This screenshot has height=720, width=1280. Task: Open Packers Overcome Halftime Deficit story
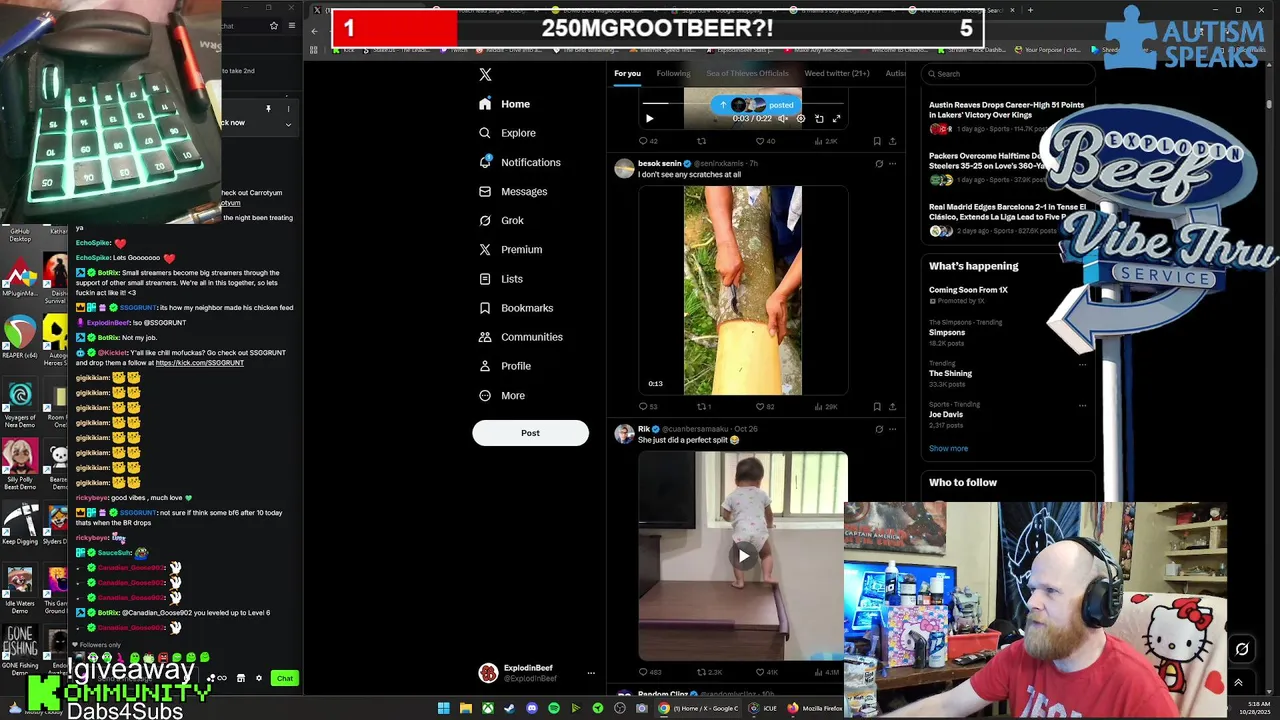point(1007,169)
